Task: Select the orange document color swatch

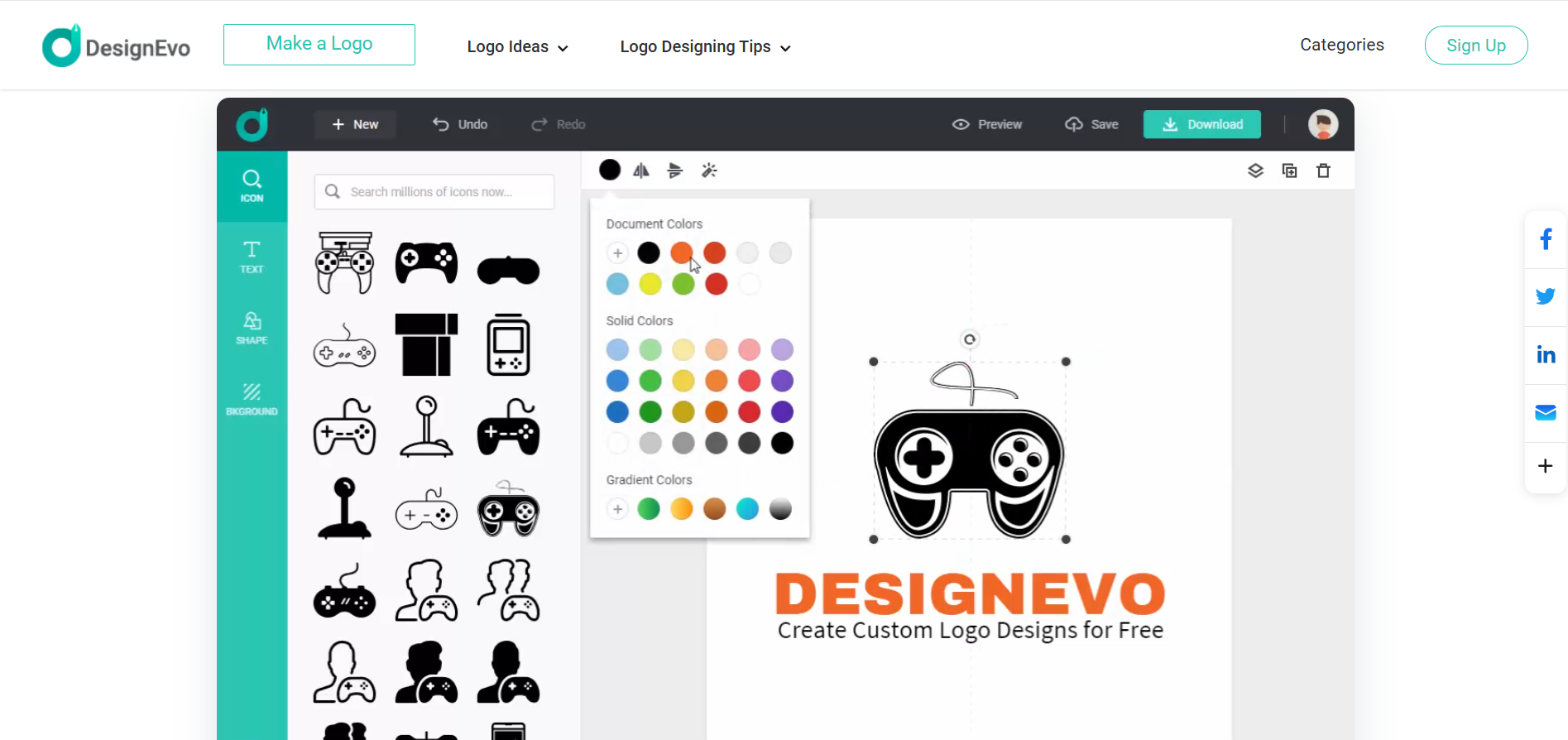Action: [x=682, y=253]
